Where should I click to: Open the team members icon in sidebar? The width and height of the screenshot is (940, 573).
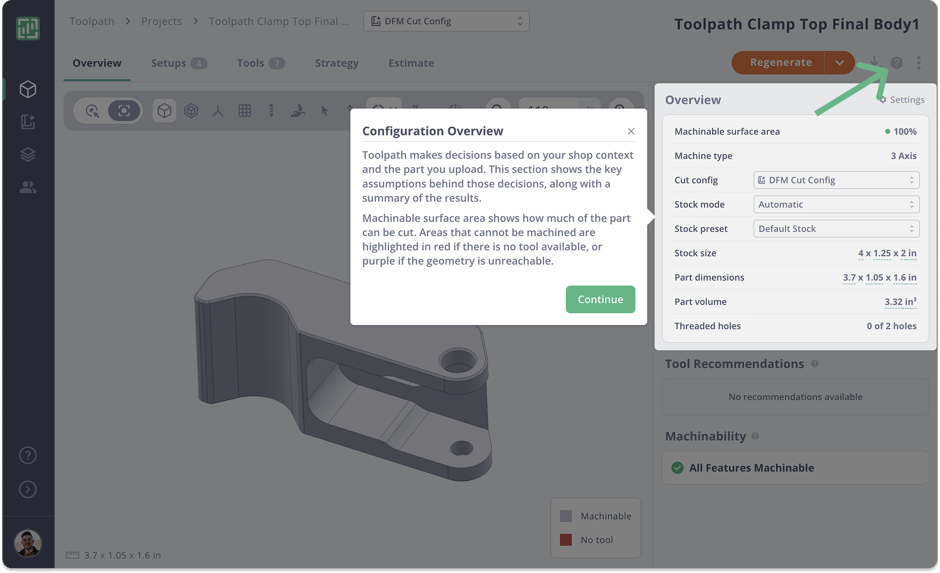[28, 186]
